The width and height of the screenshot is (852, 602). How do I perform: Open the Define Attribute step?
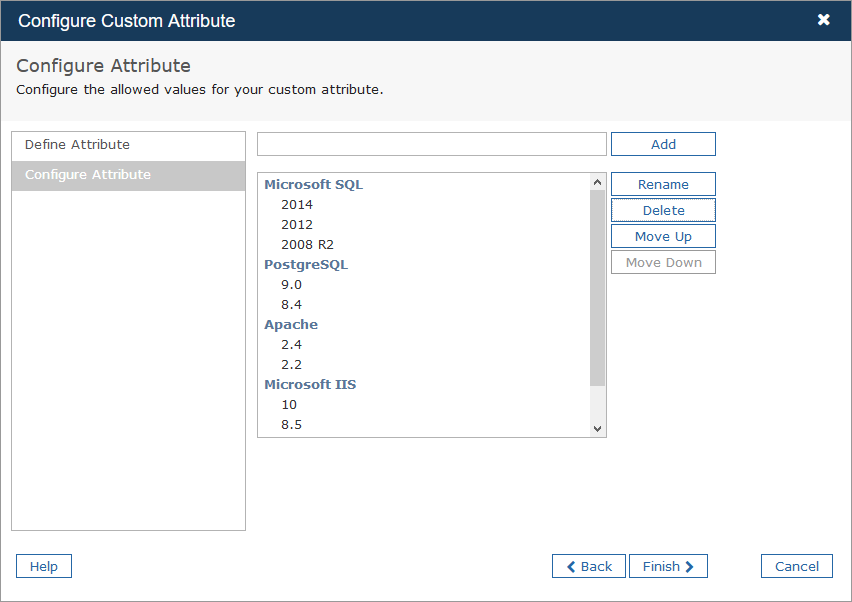(128, 145)
